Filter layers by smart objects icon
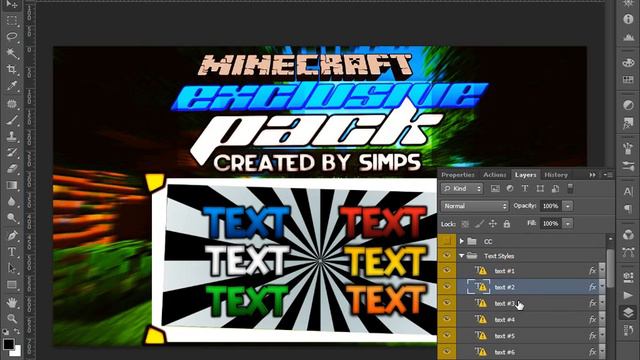This screenshot has width=640, height=360. point(555,189)
